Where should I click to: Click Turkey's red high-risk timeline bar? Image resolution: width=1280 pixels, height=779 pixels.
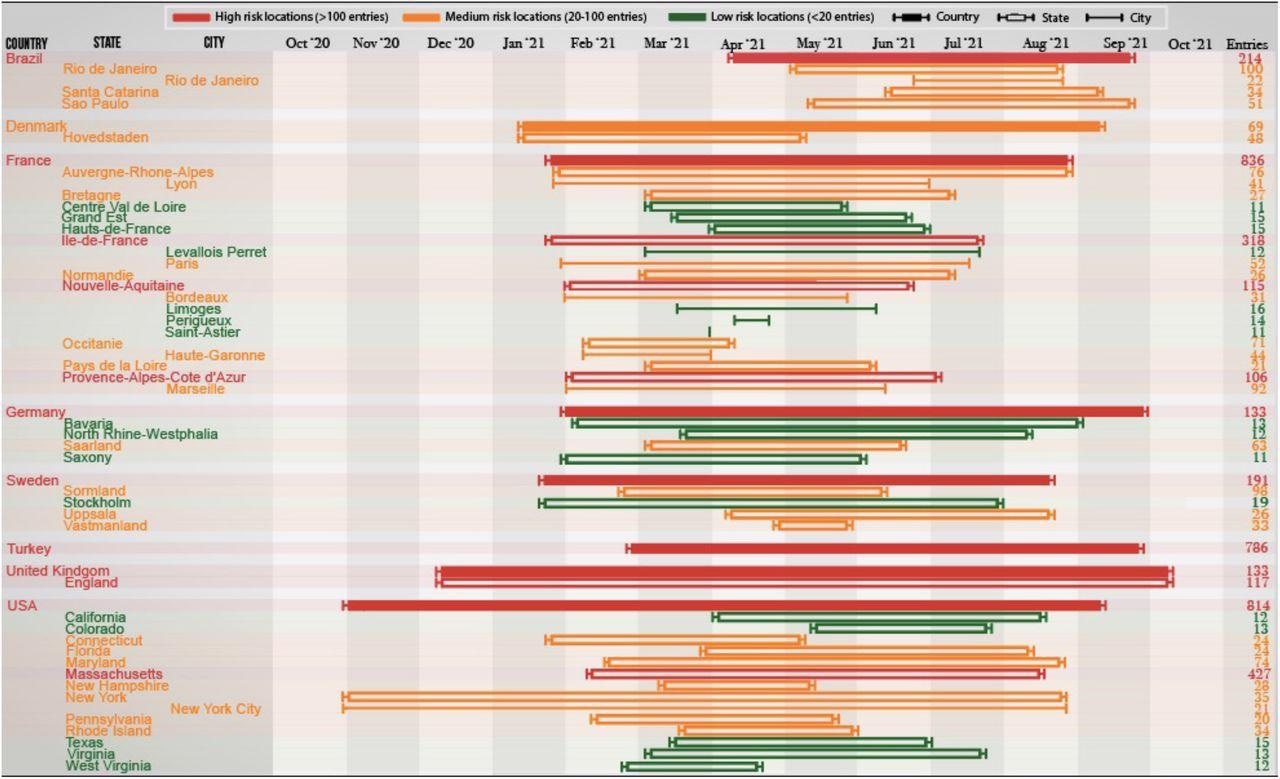885,549
